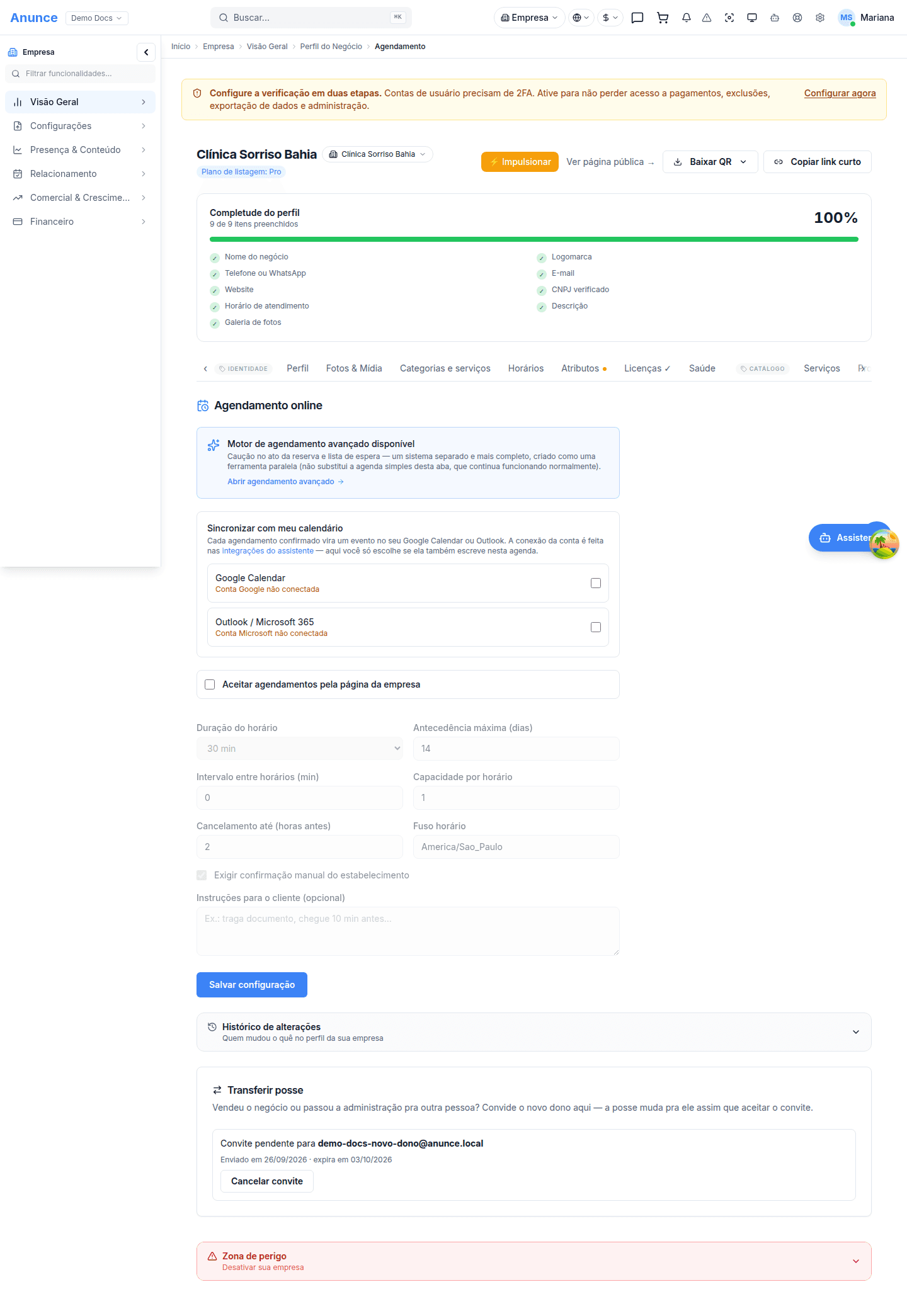Focus the Buscar search field
The width and height of the screenshot is (907, 1316).
point(311,18)
